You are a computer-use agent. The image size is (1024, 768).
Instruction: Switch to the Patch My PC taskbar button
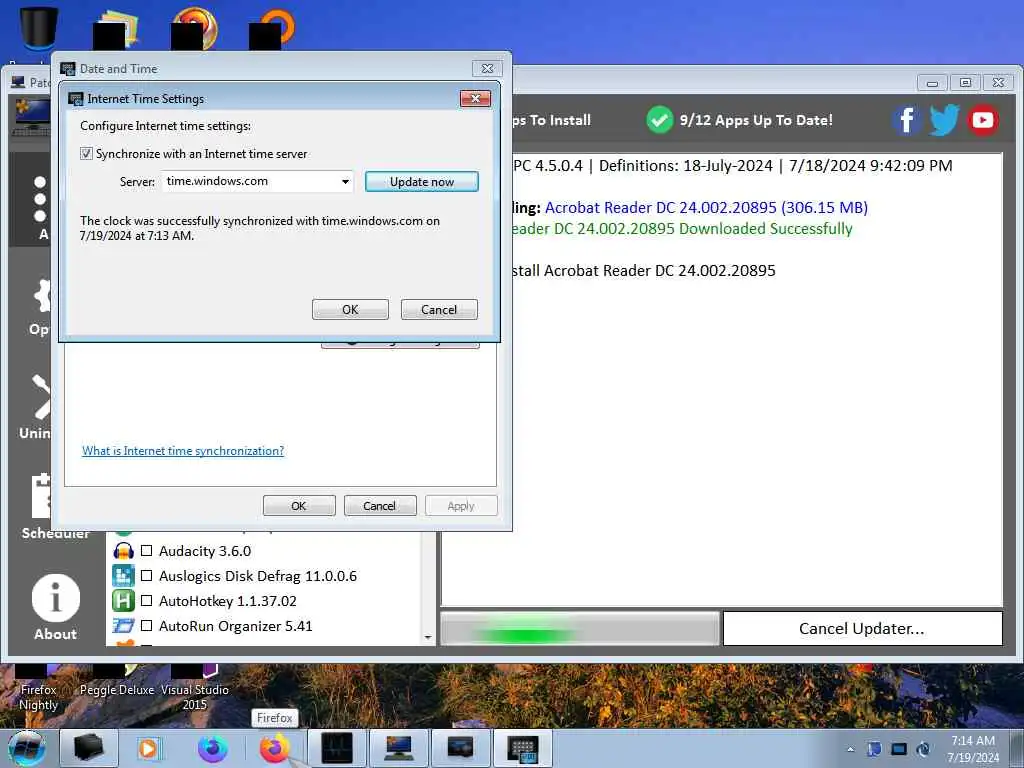pyautogui.click(x=398, y=748)
